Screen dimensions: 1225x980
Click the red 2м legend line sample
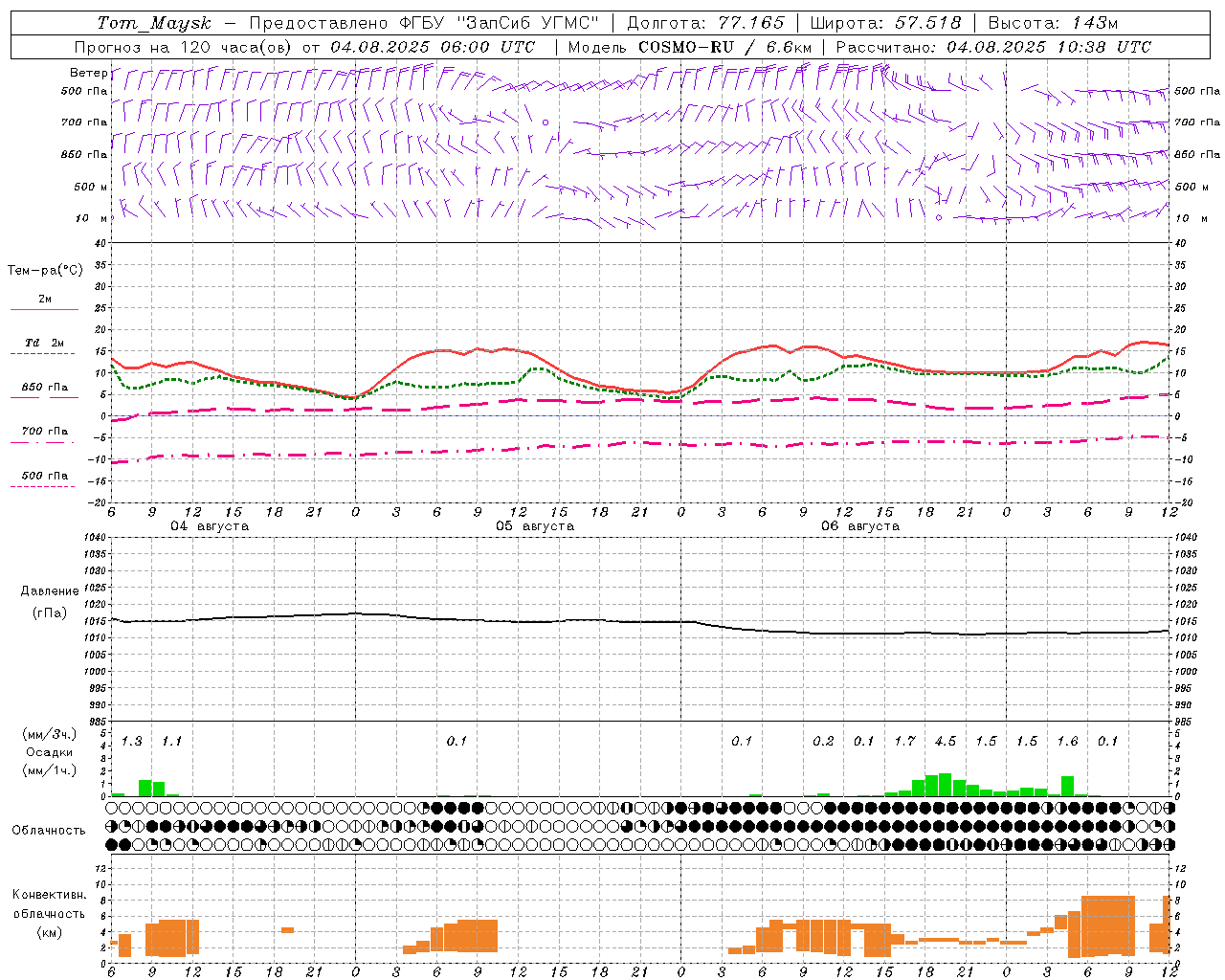pyautogui.click(x=44, y=309)
